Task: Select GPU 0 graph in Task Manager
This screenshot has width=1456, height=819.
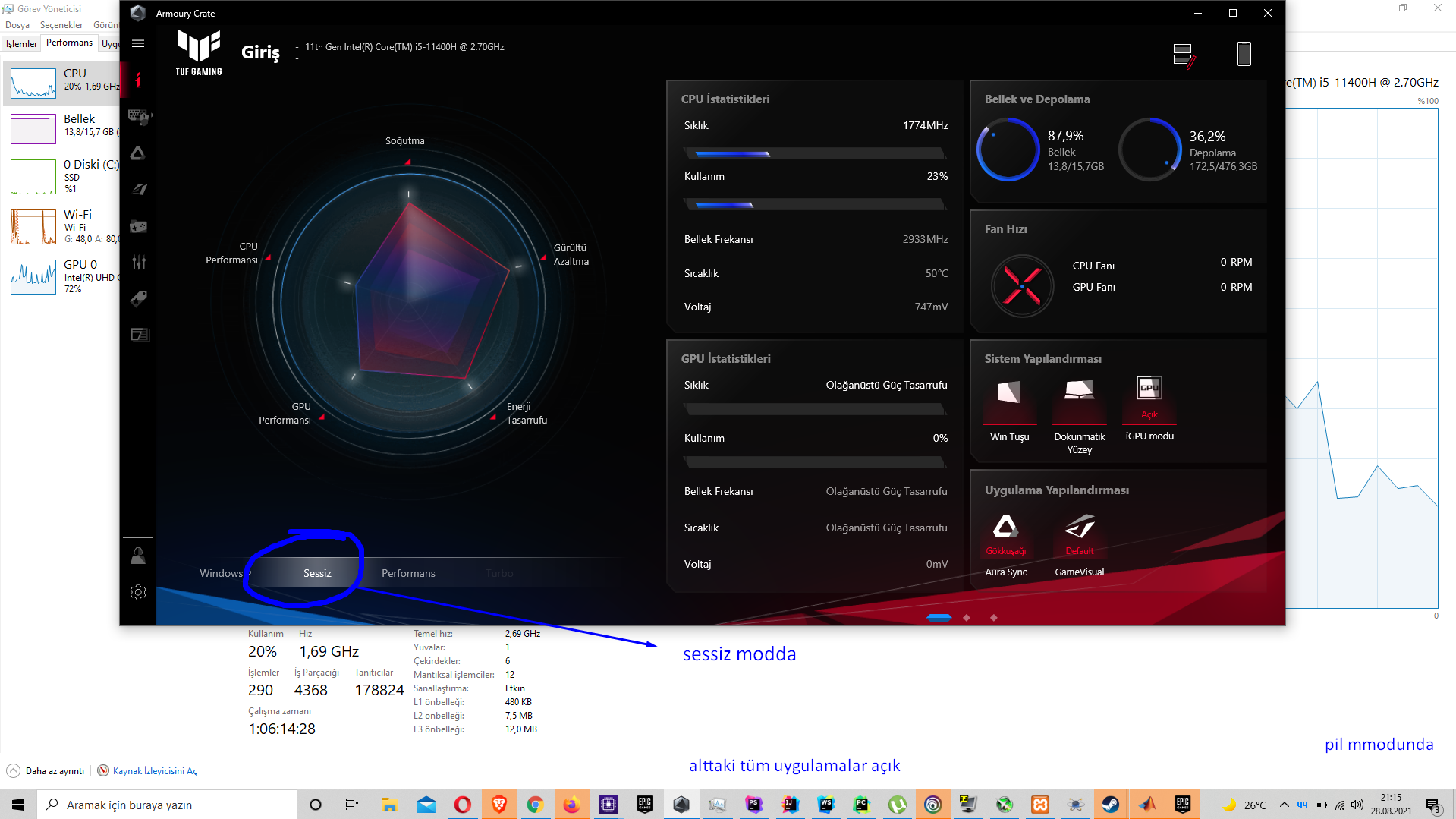Action: point(62,276)
